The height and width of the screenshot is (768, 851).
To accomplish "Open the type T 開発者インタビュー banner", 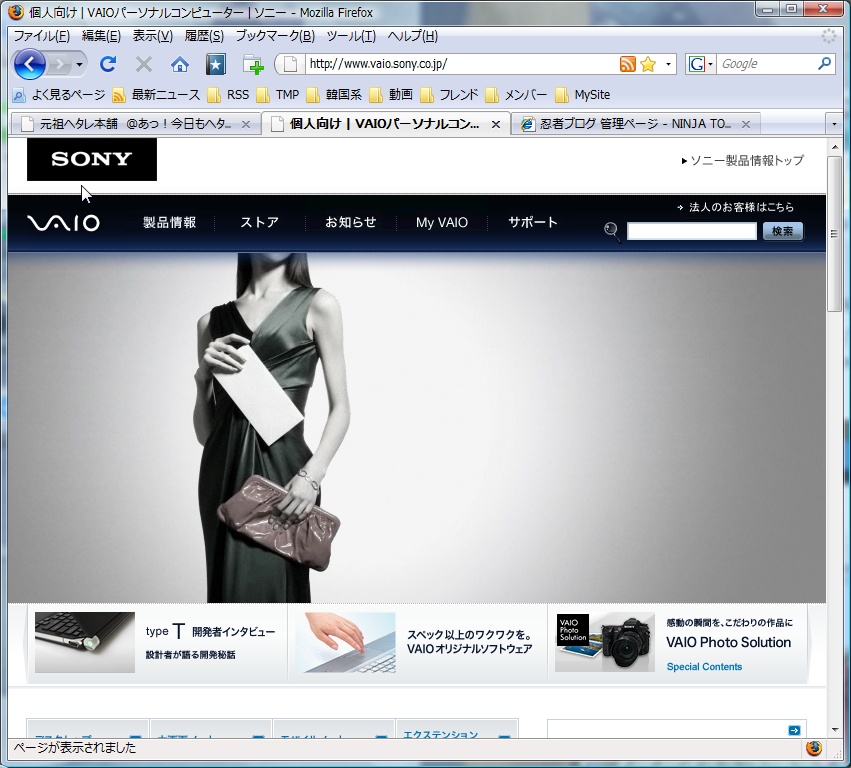I will pos(157,643).
